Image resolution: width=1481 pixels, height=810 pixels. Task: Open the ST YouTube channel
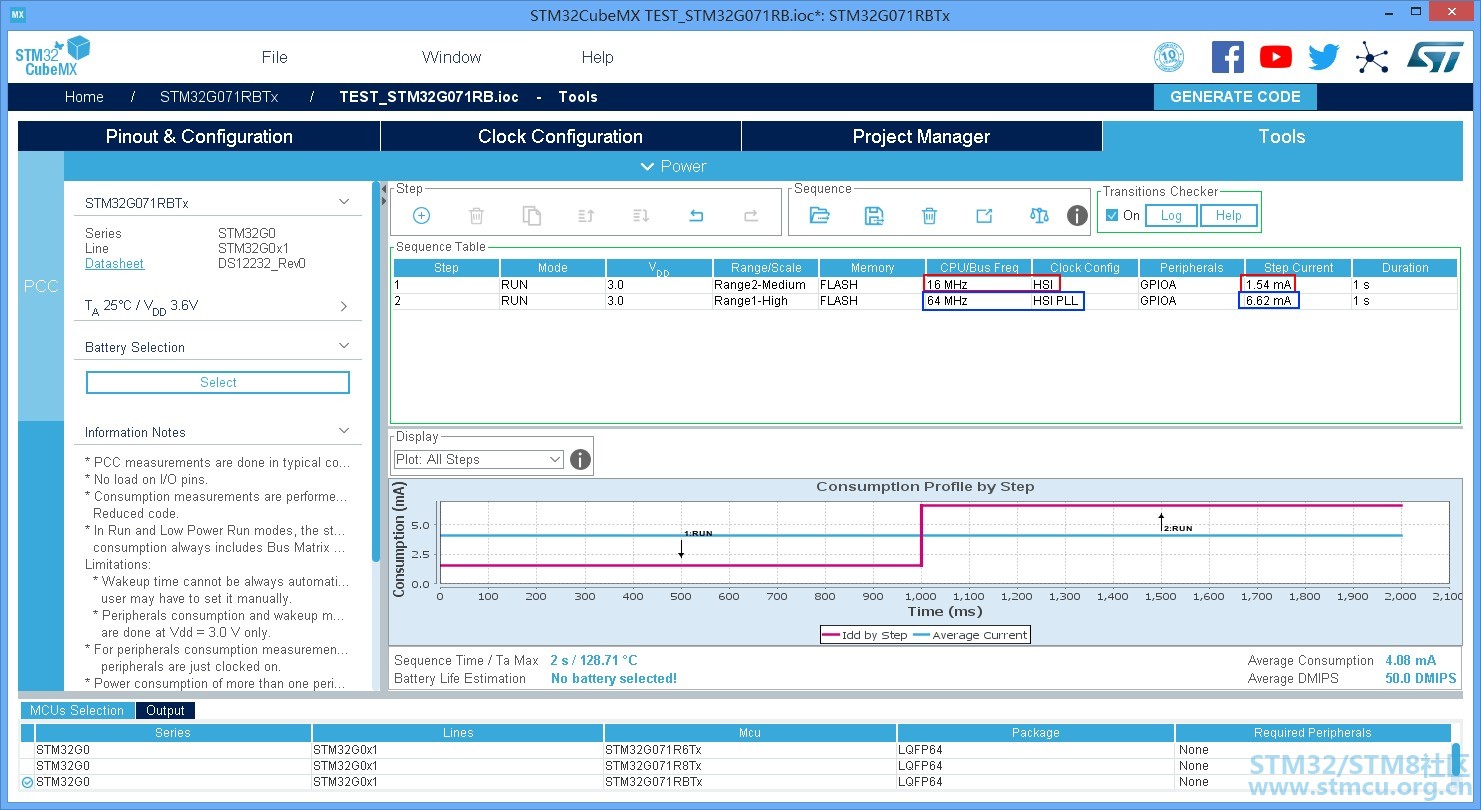(x=1276, y=57)
